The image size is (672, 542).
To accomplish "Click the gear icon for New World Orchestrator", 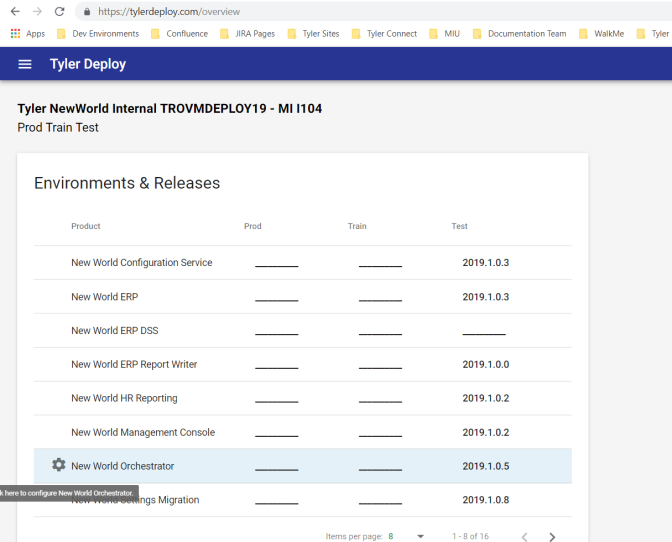I will click(59, 465).
